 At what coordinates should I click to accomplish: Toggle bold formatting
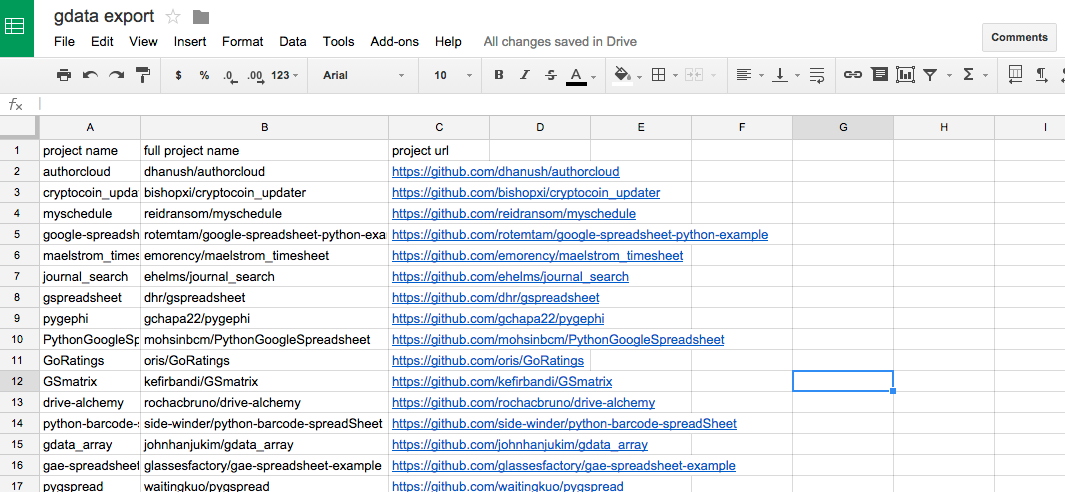click(499, 75)
